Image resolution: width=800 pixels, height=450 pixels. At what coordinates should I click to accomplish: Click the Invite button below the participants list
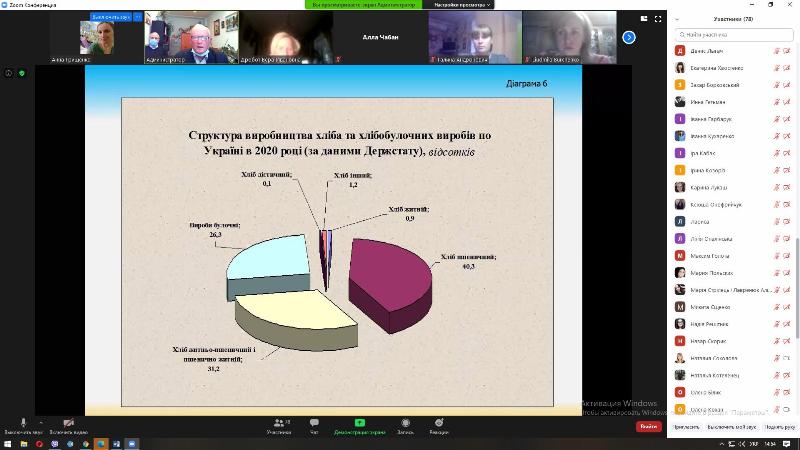click(x=686, y=427)
